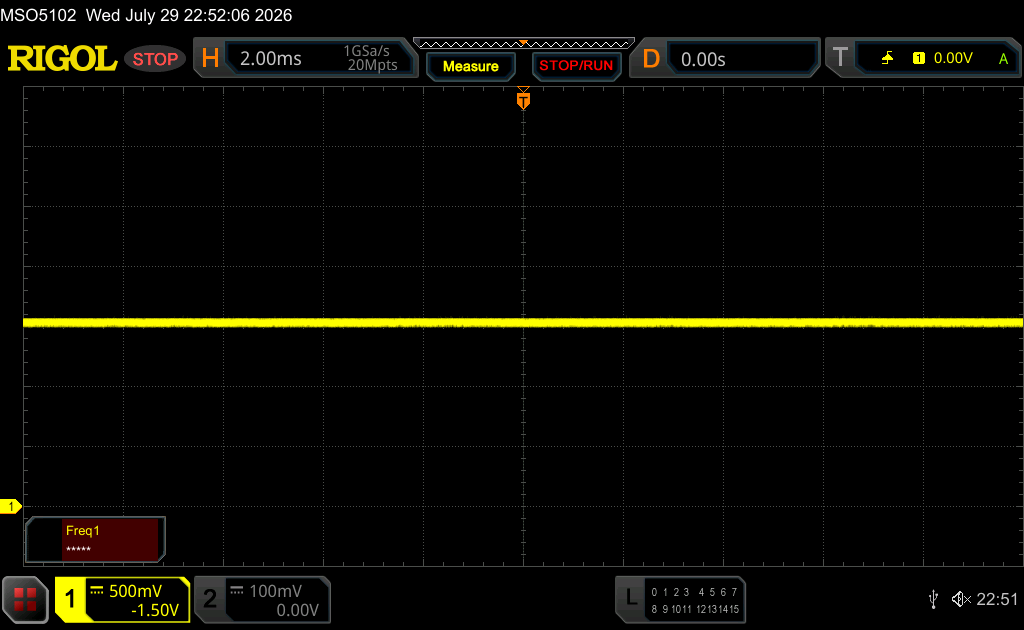Select the Freq1 measurement result box
Image resolution: width=1024 pixels, height=630 pixels.
[95, 539]
